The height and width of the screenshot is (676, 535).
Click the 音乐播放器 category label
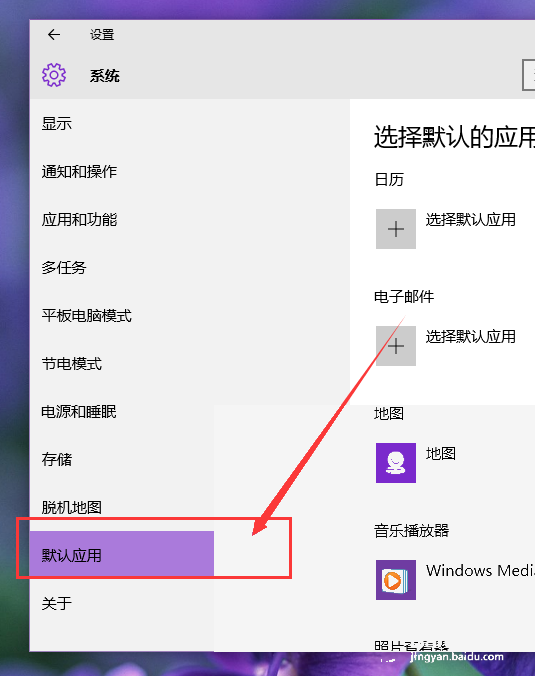coord(411,530)
